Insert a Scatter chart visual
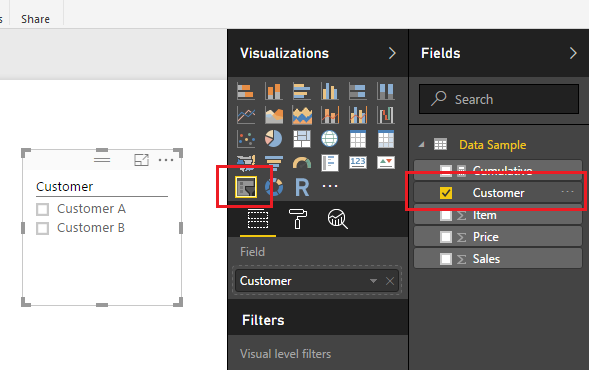This screenshot has height=370, width=589. [246, 139]
